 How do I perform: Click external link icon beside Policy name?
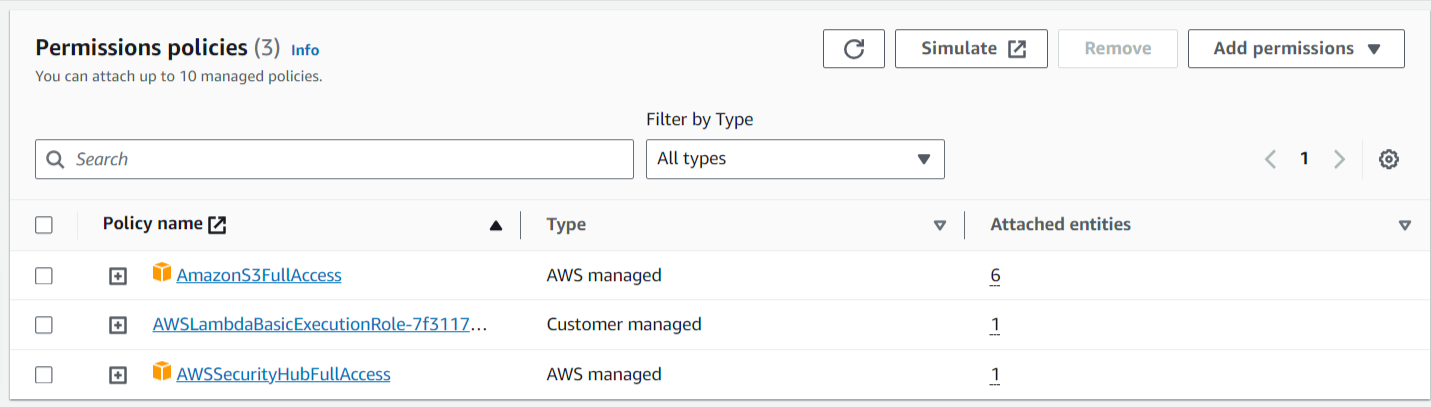point(217,225)
